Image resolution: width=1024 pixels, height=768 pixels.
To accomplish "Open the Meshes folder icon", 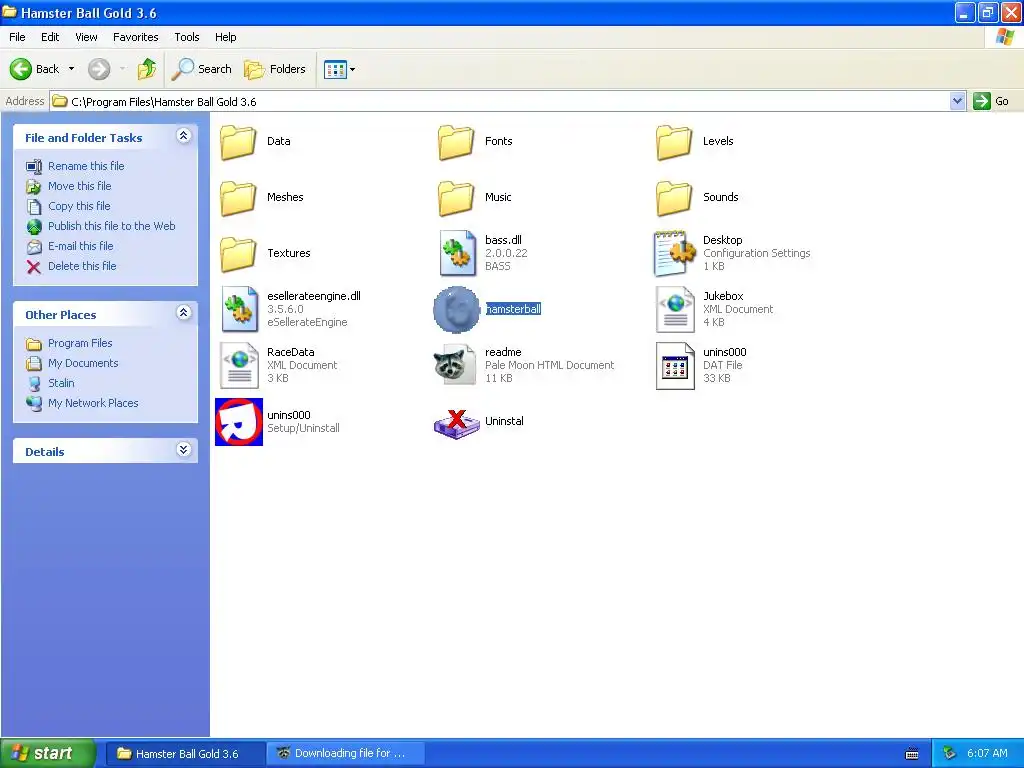I will 238,198.
